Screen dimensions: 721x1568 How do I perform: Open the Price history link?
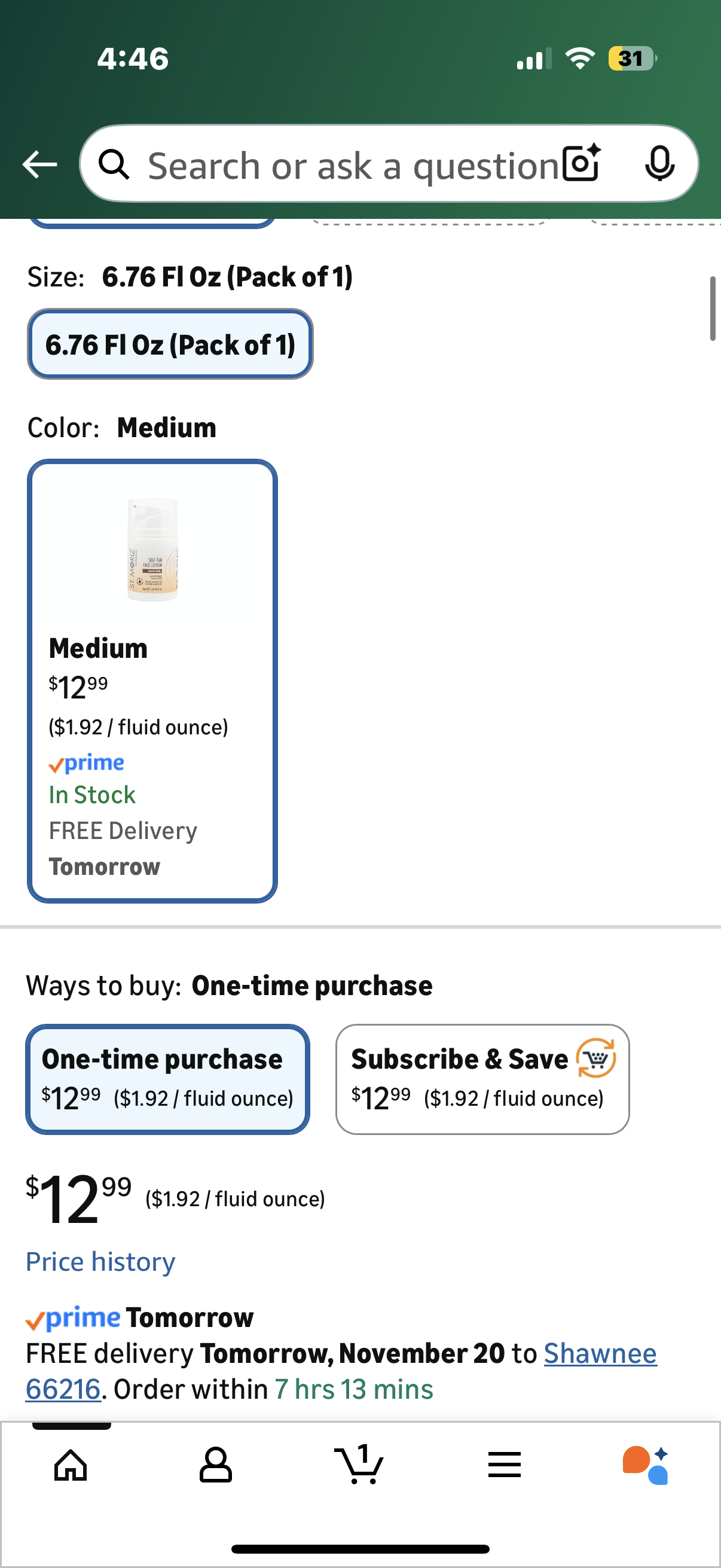pyautogui.click(x=100, y=1261)
